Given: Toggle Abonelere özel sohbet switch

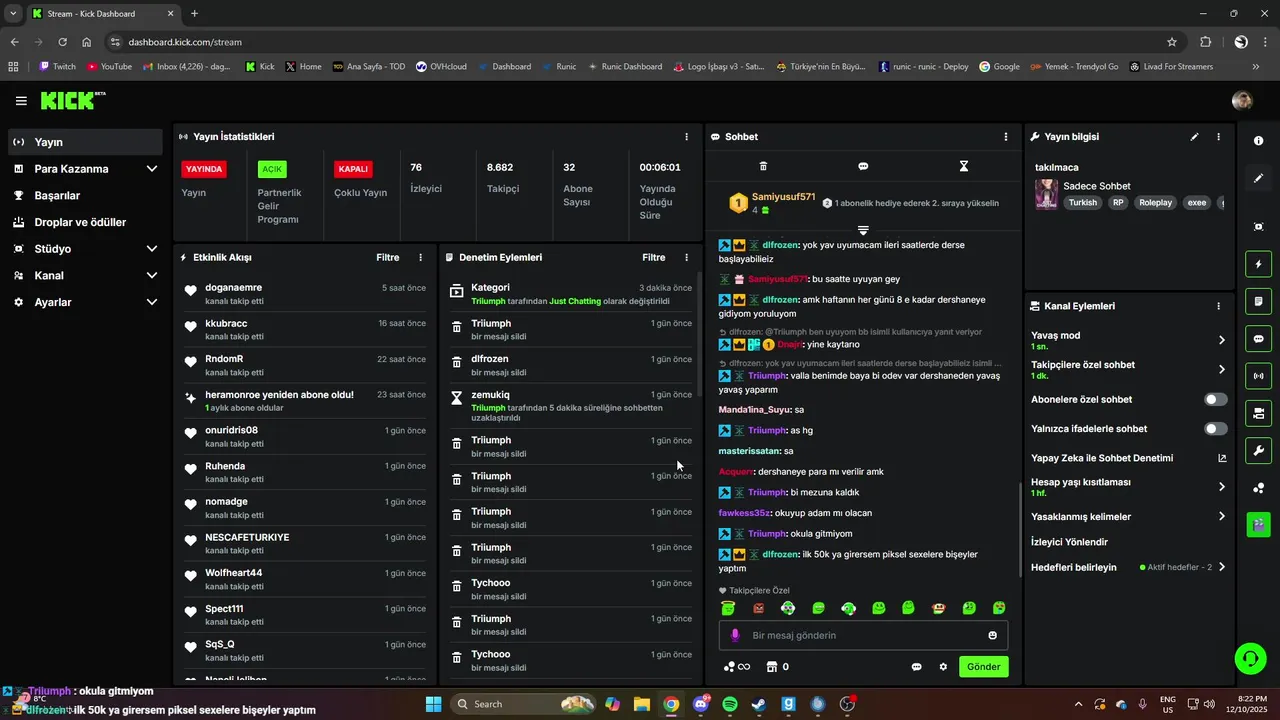Looking at the screenshot, I should pyautogui.click(x=1215, y=399).
